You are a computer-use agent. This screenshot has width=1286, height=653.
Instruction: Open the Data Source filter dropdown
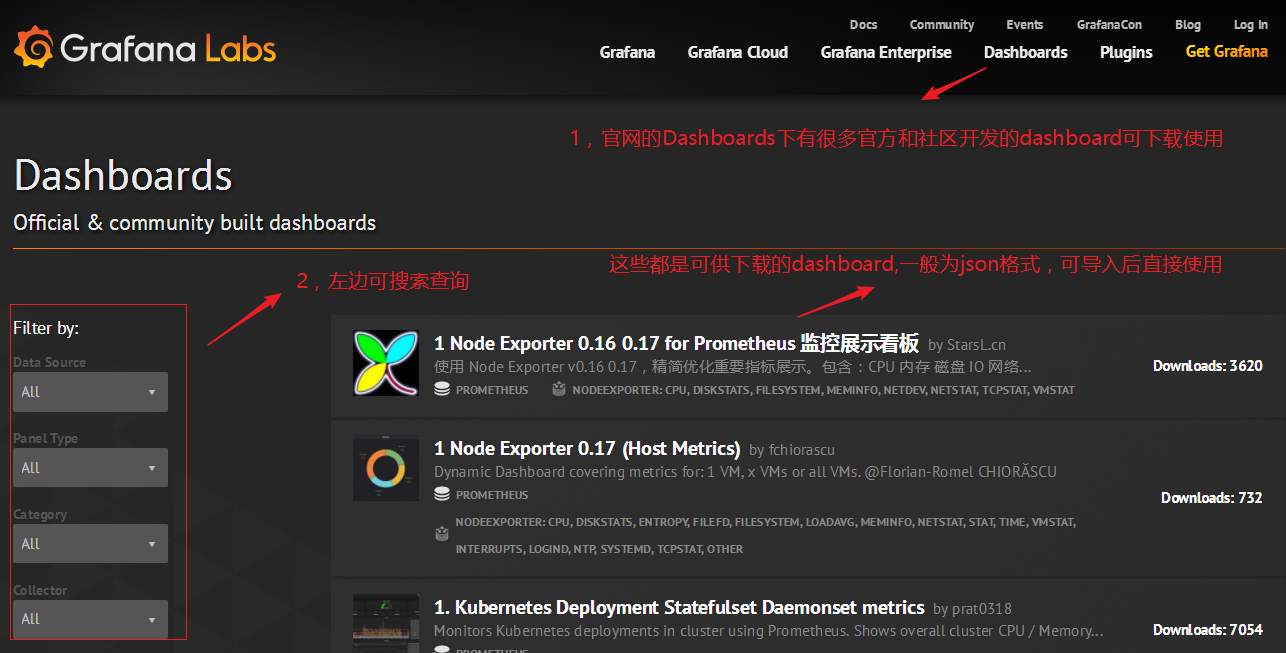click(90, 392)
